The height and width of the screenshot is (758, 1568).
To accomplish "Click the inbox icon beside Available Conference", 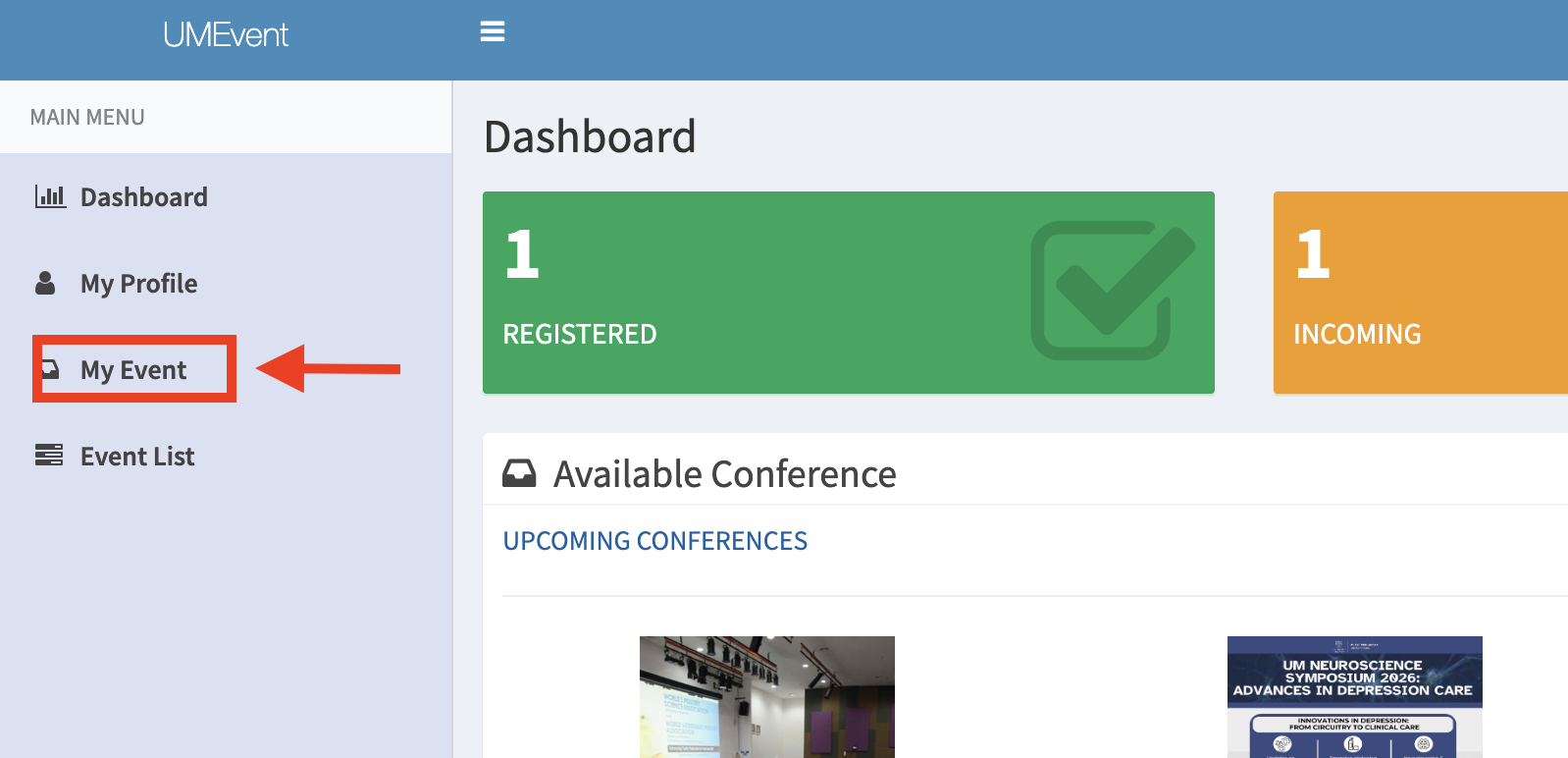I will (x=519, y=474).
